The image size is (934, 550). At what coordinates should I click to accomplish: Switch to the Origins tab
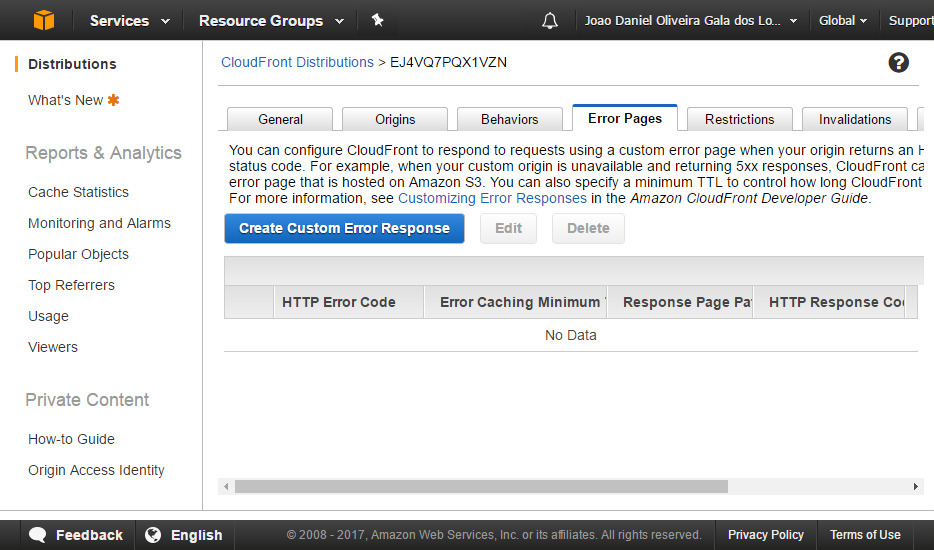tap(395, 119)
